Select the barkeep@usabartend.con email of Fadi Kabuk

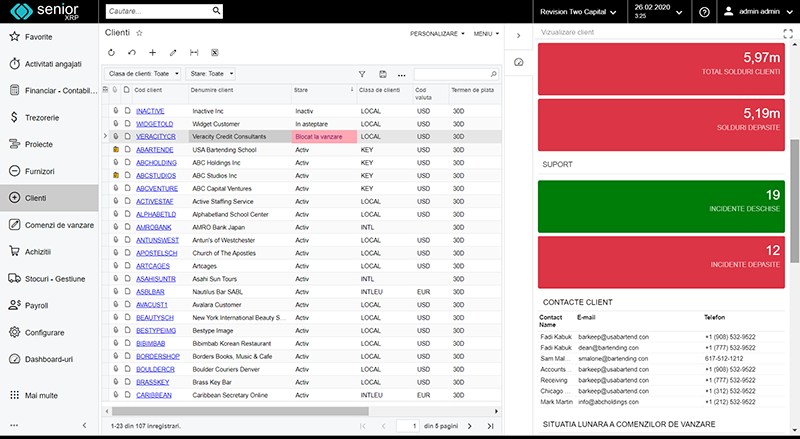(x=613, y=337)
